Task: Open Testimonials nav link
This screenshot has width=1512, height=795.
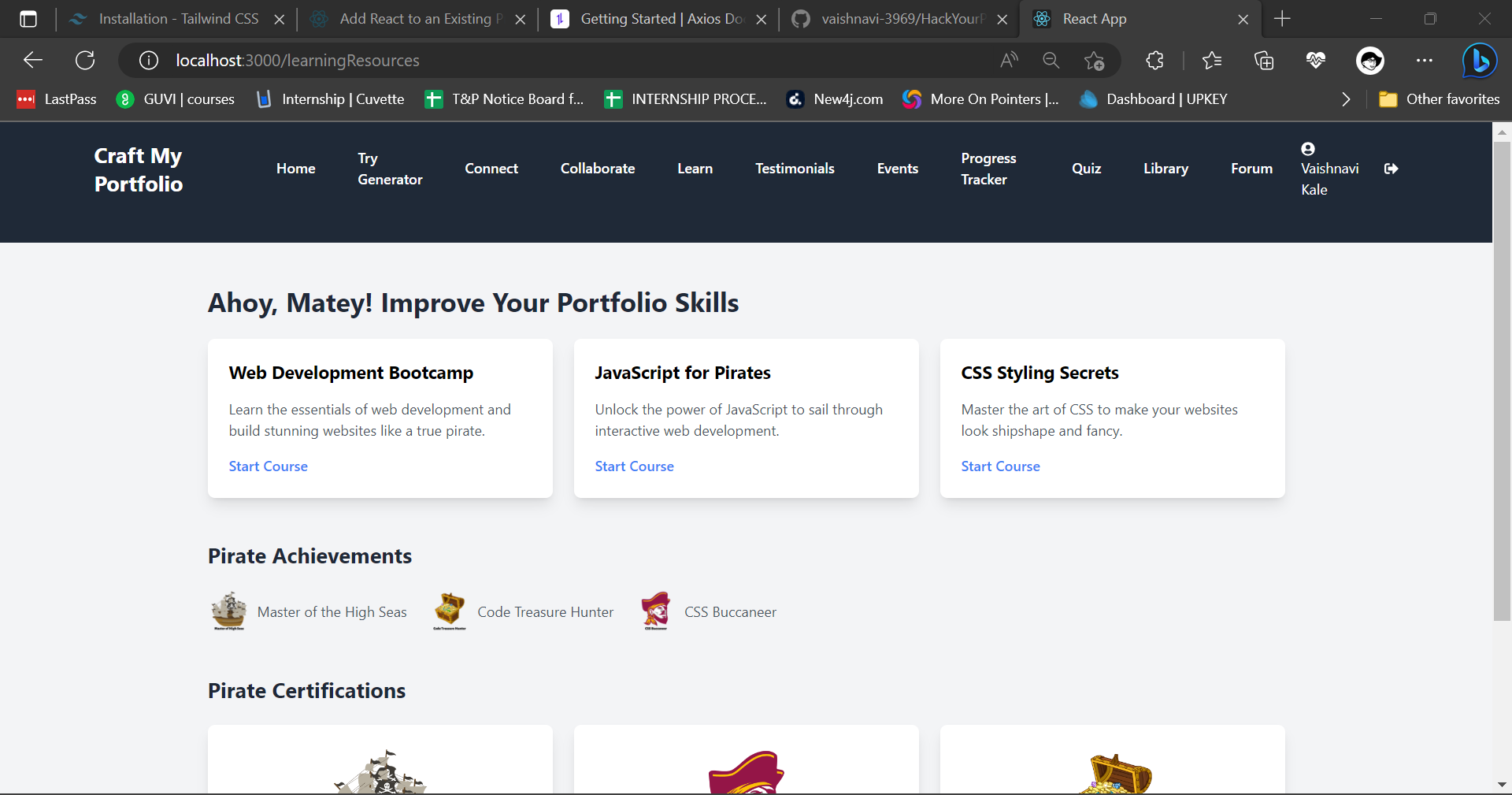Action: tap(795, 169)
